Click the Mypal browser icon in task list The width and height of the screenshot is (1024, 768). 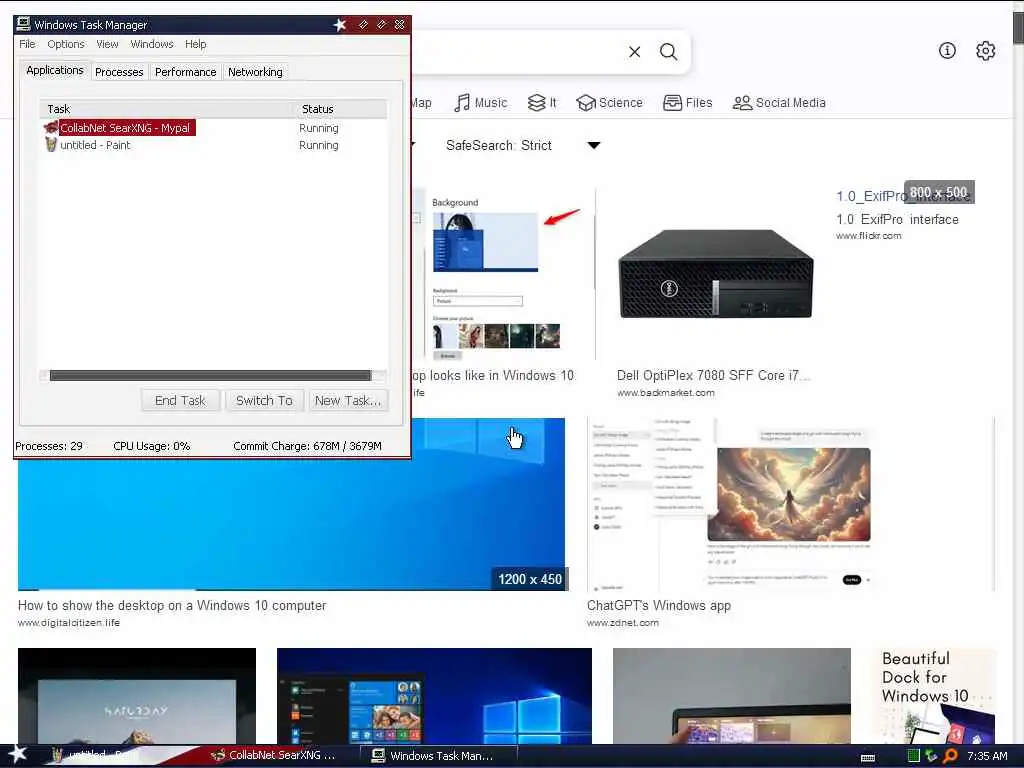[51, 127]
